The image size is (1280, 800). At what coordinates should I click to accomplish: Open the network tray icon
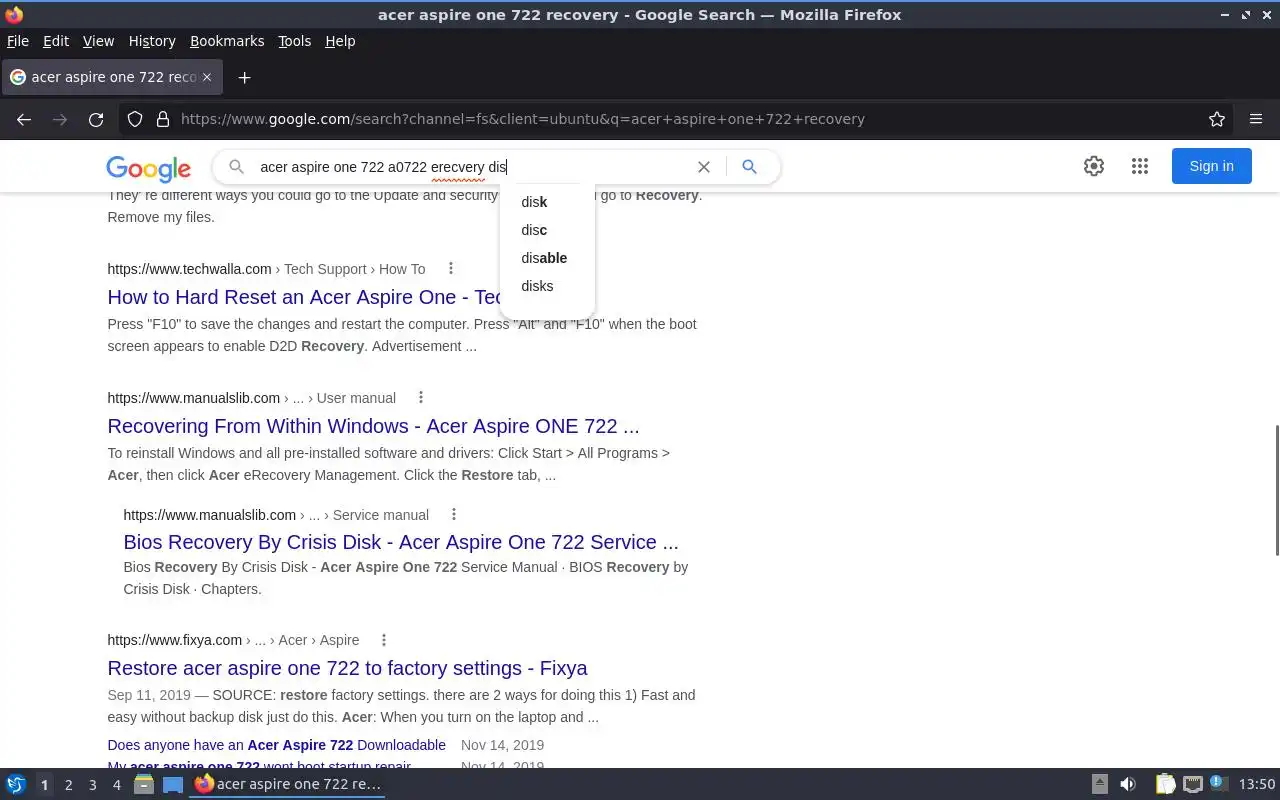(x=1192, y=784)
